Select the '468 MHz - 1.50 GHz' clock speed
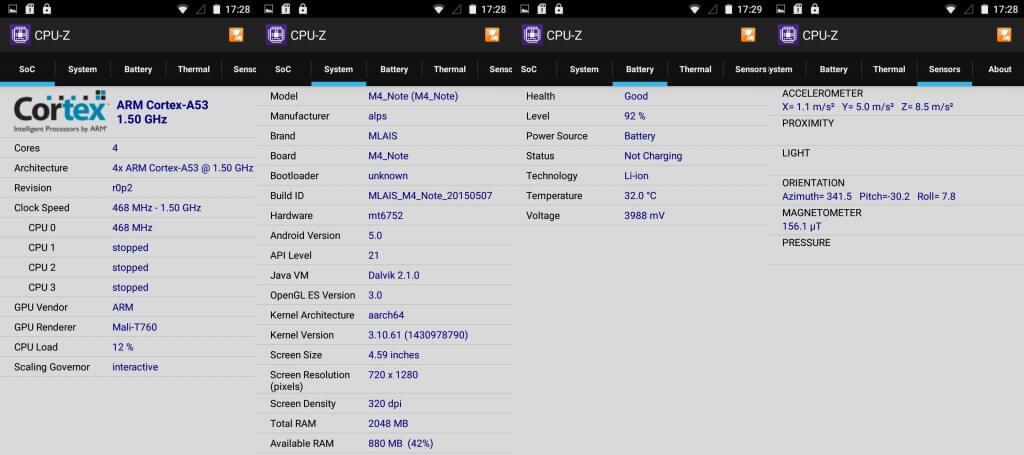1024x455 pixels. click(157, 208)
